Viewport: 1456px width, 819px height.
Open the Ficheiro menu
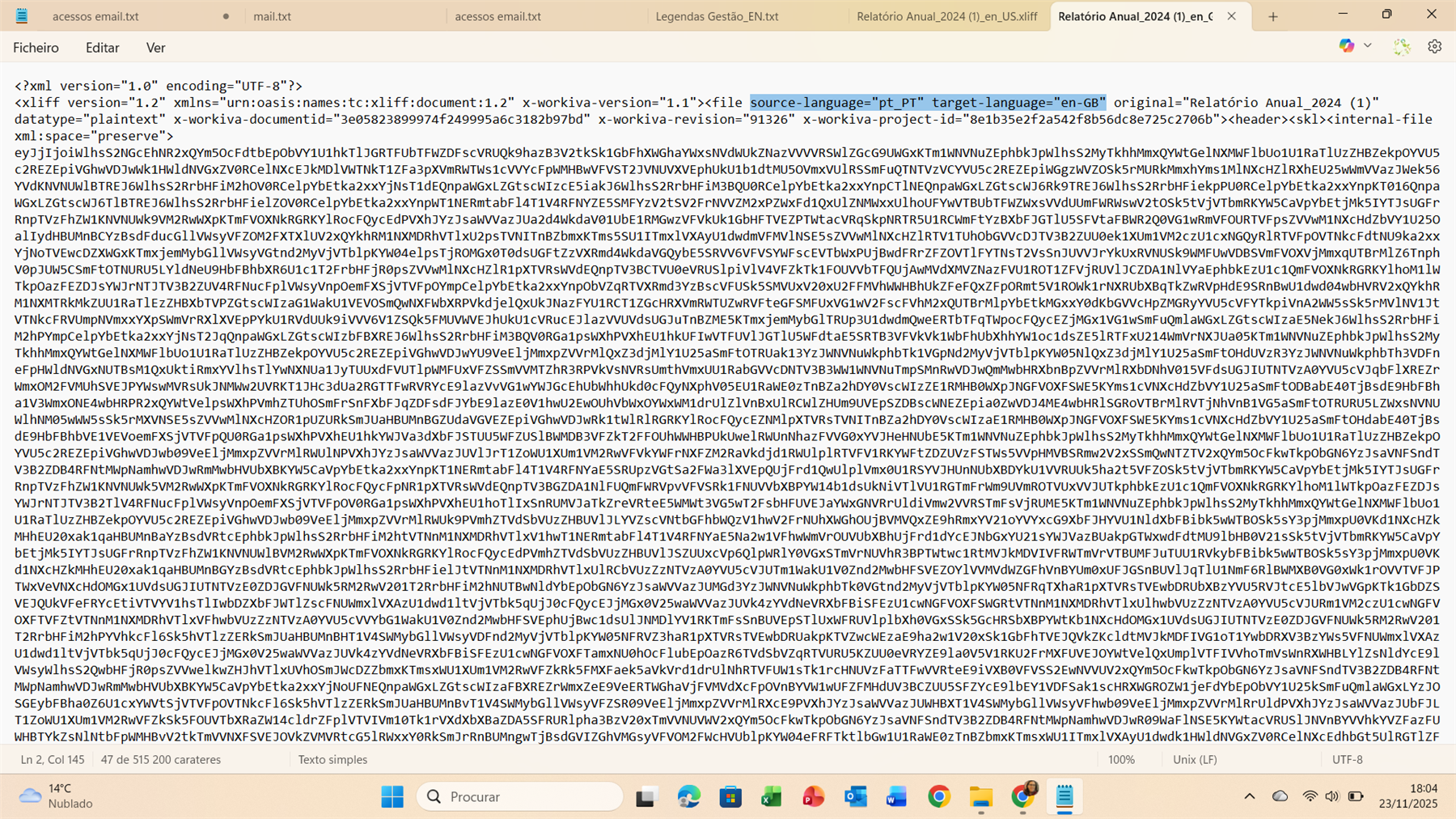[36, 48]
